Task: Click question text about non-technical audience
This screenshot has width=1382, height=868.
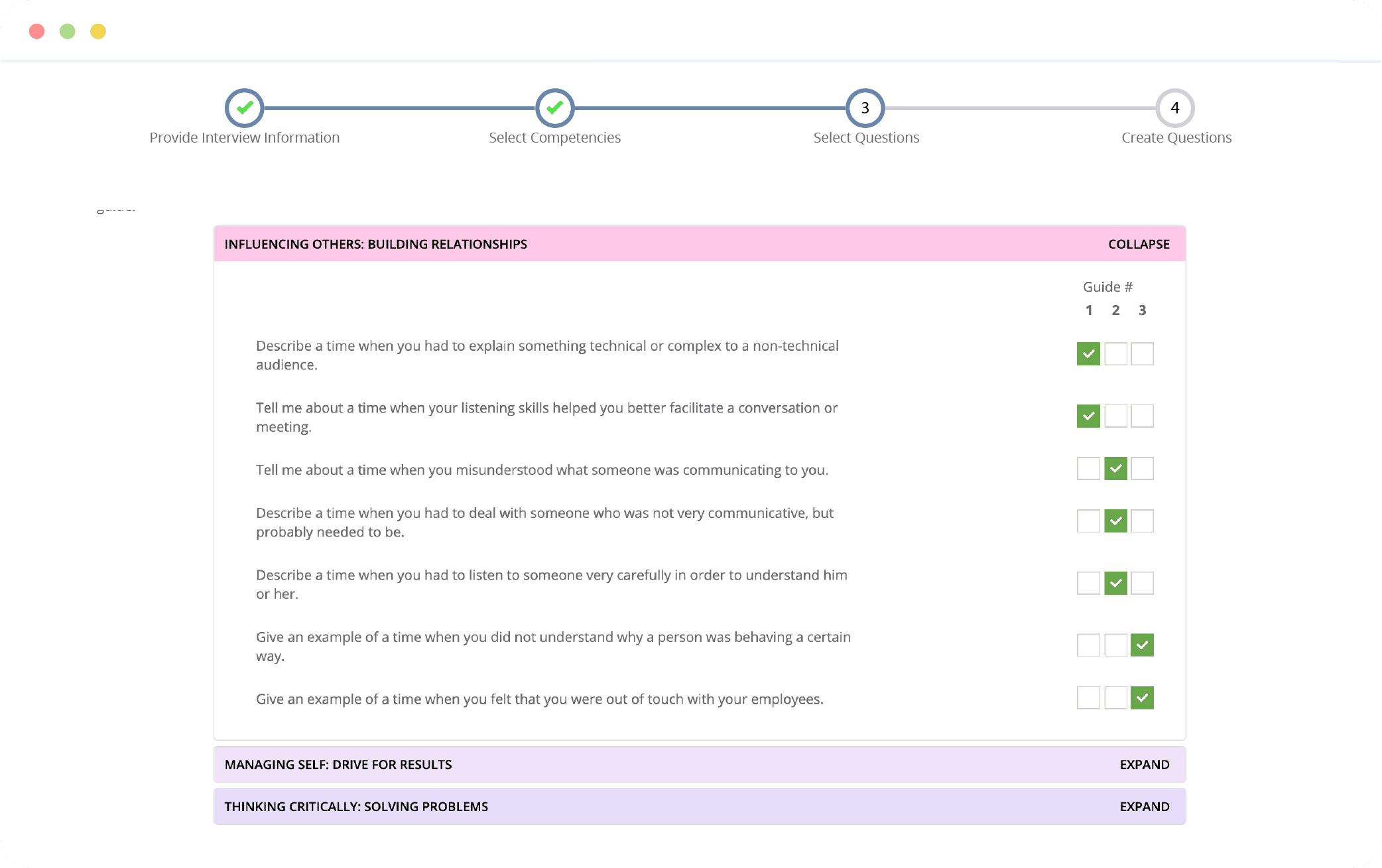Action: (x=548, y=355)
